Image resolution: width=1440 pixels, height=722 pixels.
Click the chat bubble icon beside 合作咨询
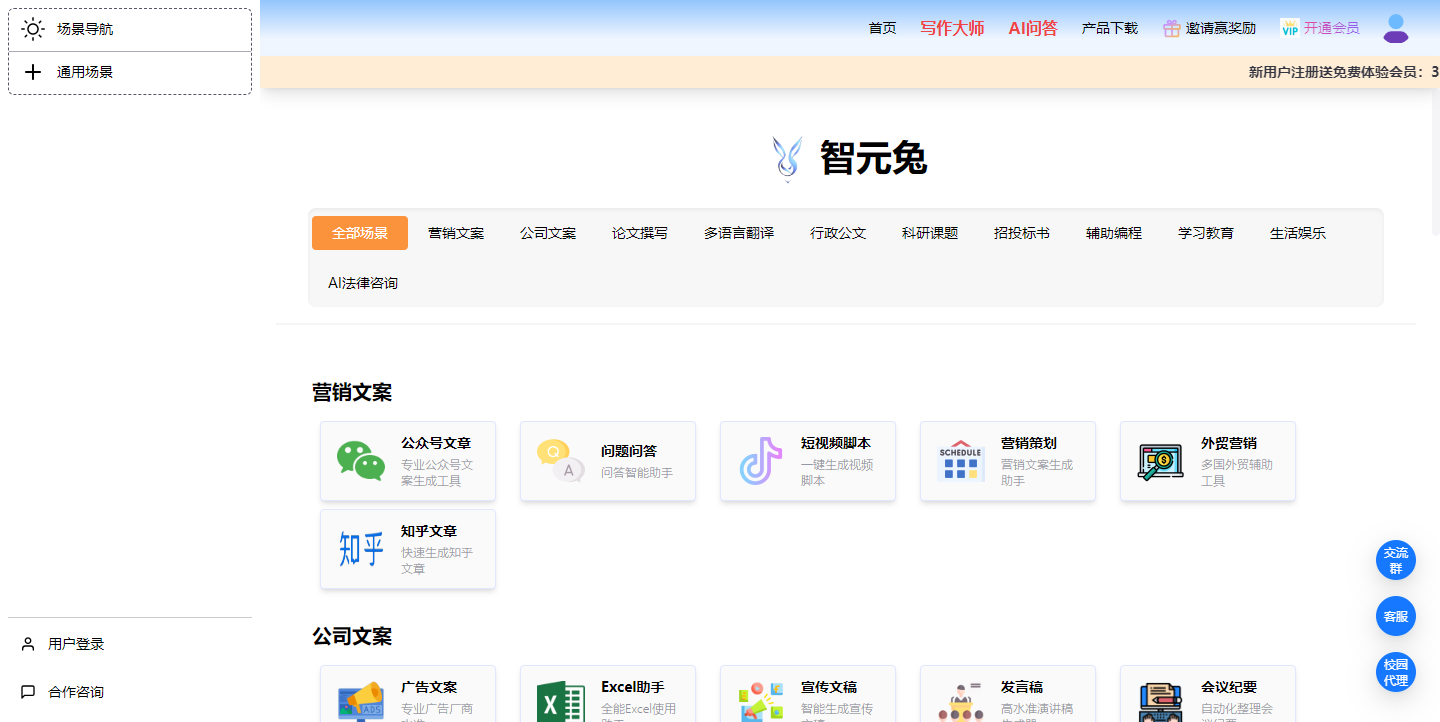pos(28,692)
